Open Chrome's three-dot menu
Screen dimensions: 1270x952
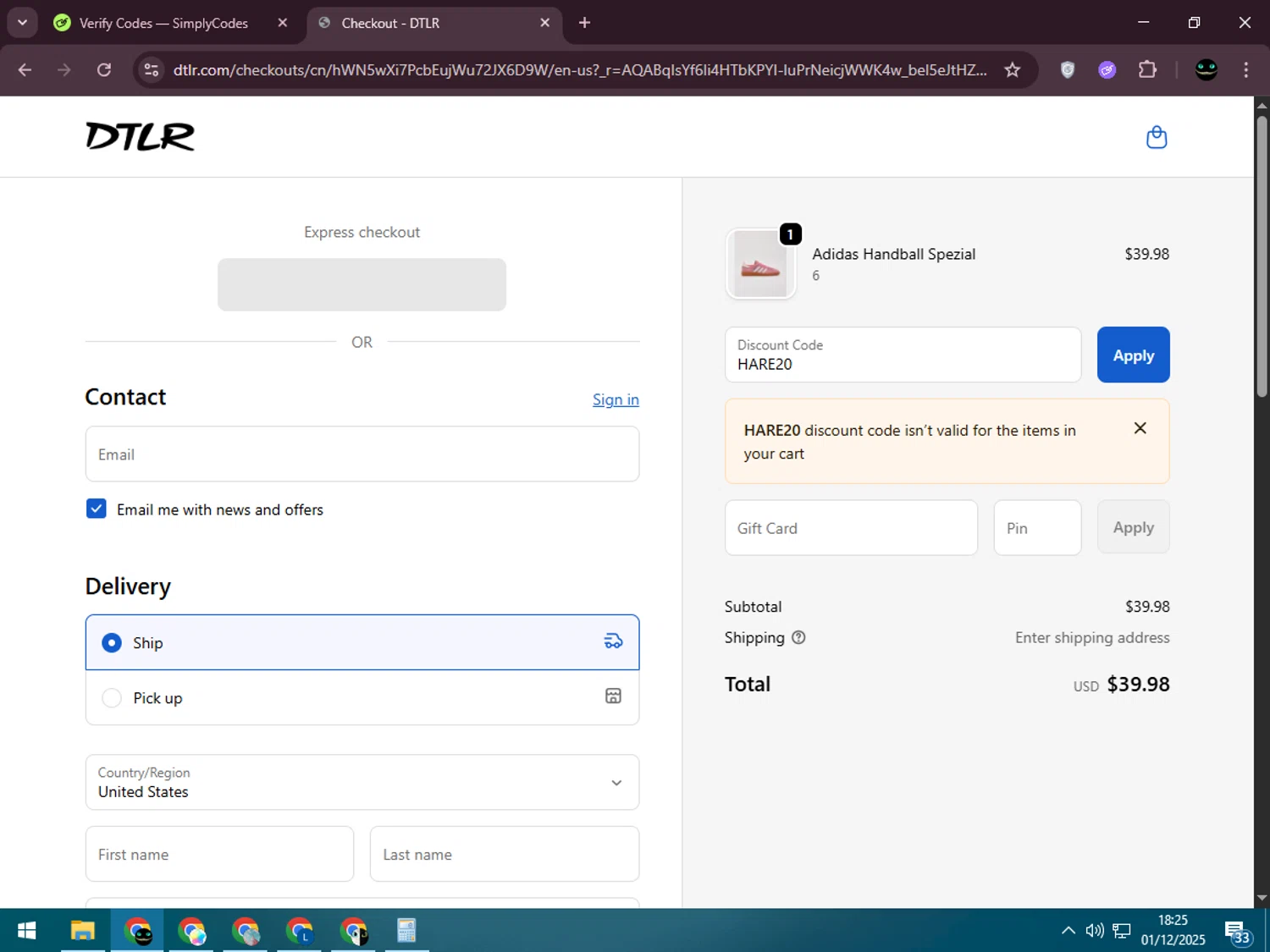click(1245, 70)
